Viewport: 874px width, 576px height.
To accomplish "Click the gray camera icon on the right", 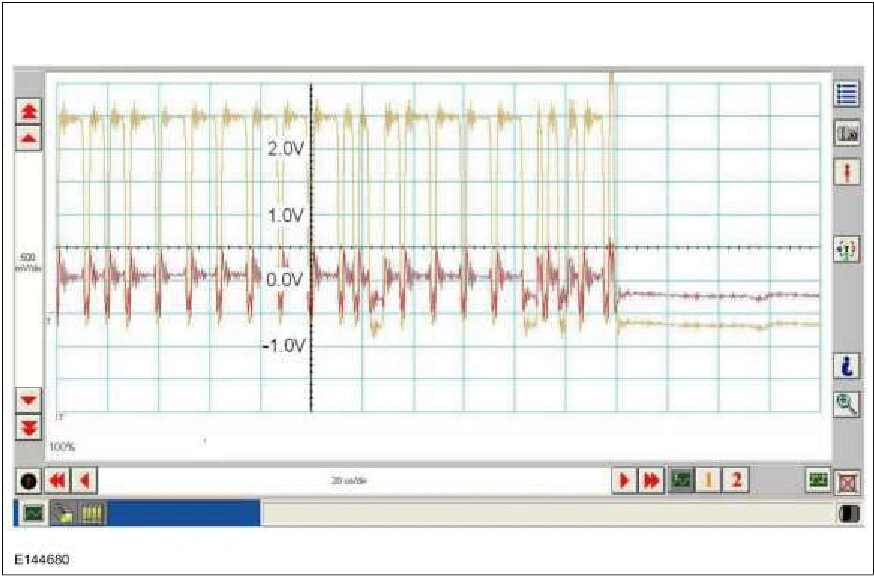I will click(x=847, y=134).
